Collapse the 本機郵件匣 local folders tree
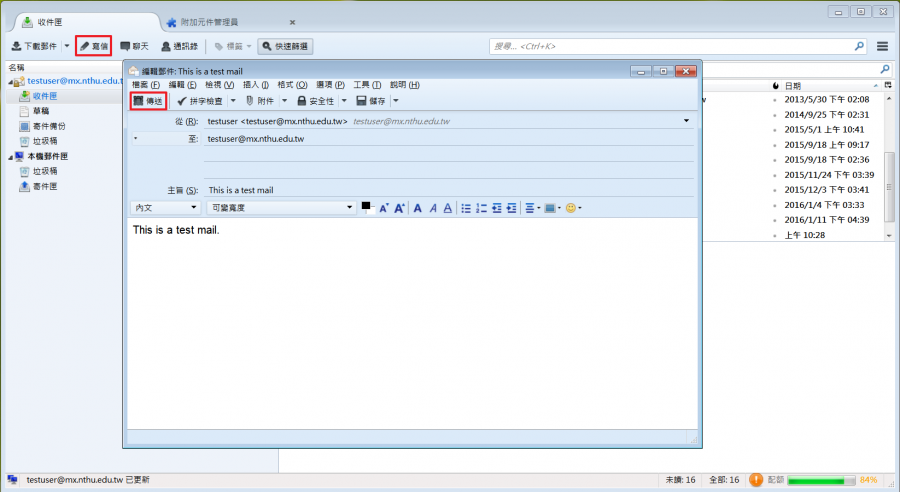Viewport: 900px width, 492px height. (x=9, y=157)
